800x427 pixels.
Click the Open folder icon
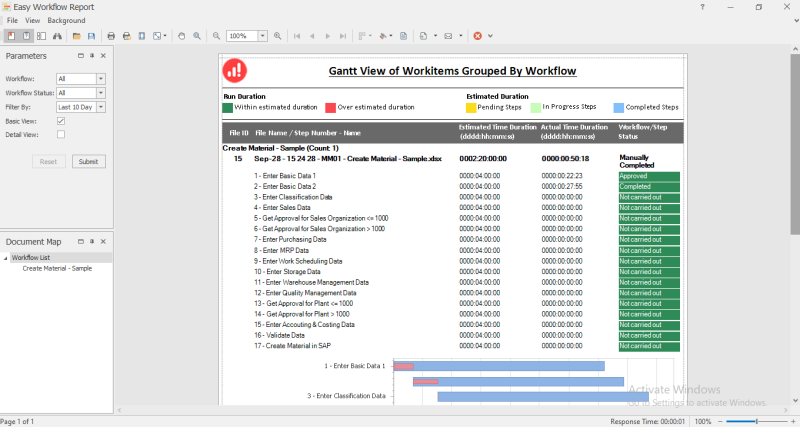click(77, 36)
